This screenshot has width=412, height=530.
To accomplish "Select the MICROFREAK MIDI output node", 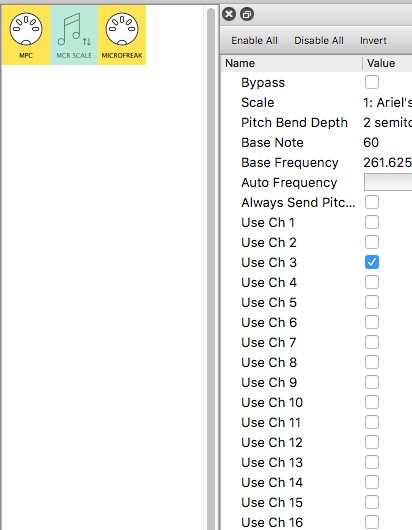I will coord(122,35).
